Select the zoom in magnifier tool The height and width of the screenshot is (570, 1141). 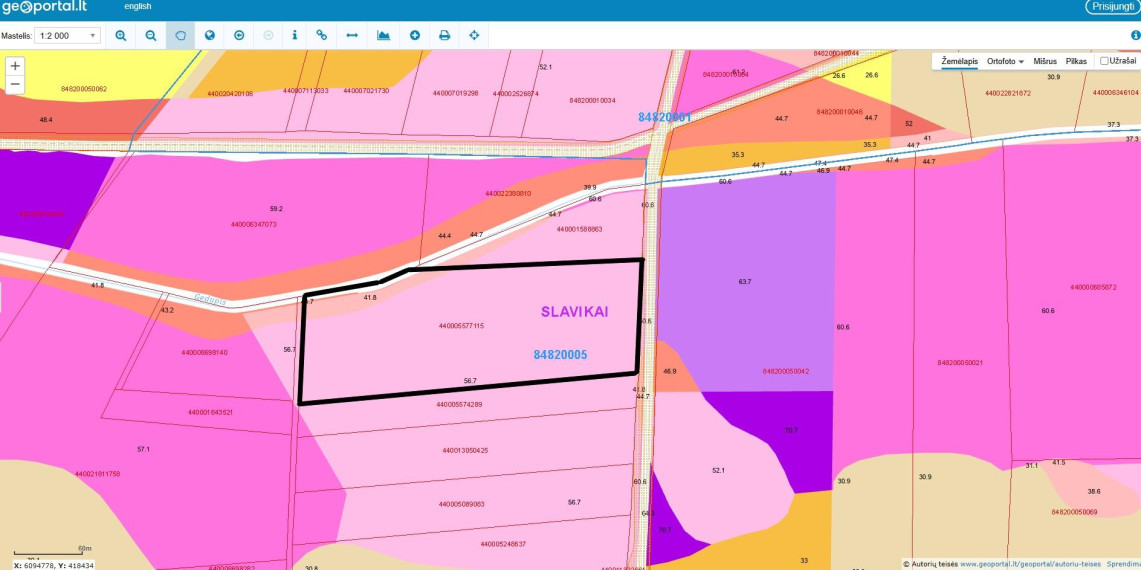point(121,35)
